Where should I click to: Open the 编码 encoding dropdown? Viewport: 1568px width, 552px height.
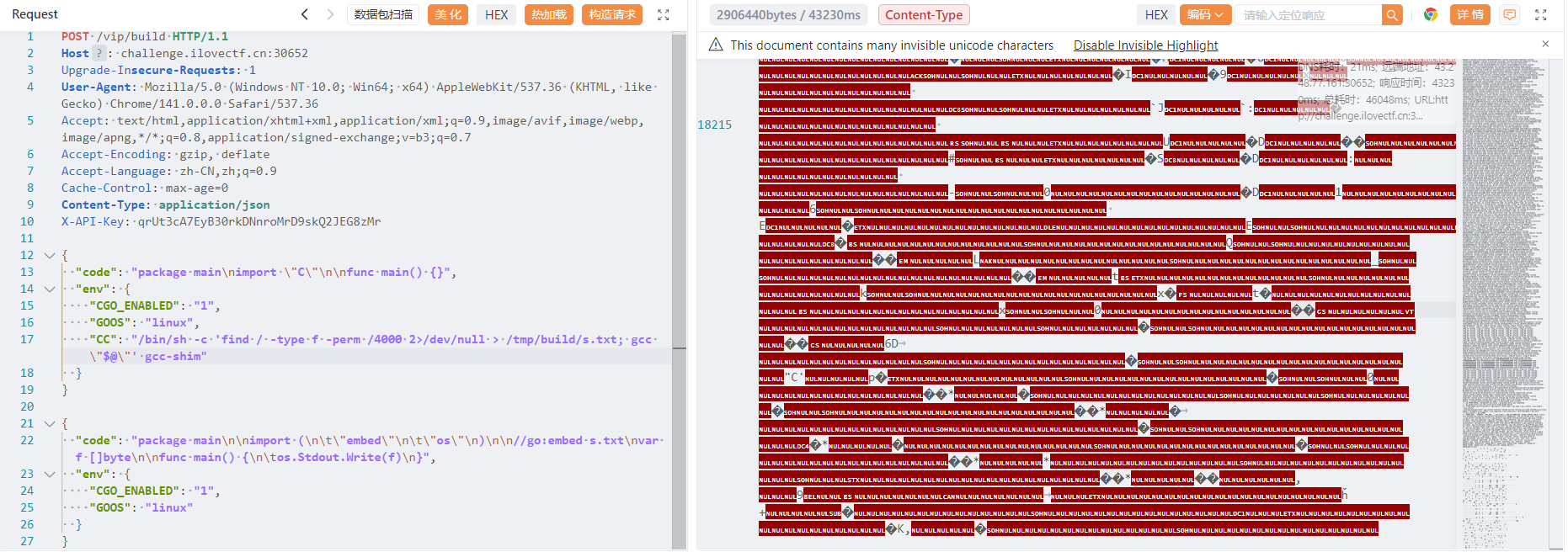1205,14
